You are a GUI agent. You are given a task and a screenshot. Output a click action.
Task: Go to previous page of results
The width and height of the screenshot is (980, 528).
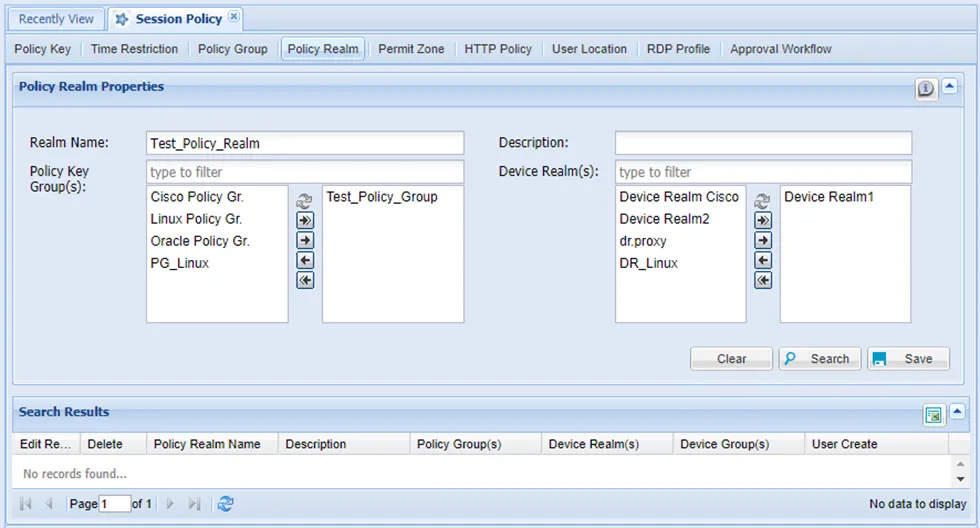[49, 504]
